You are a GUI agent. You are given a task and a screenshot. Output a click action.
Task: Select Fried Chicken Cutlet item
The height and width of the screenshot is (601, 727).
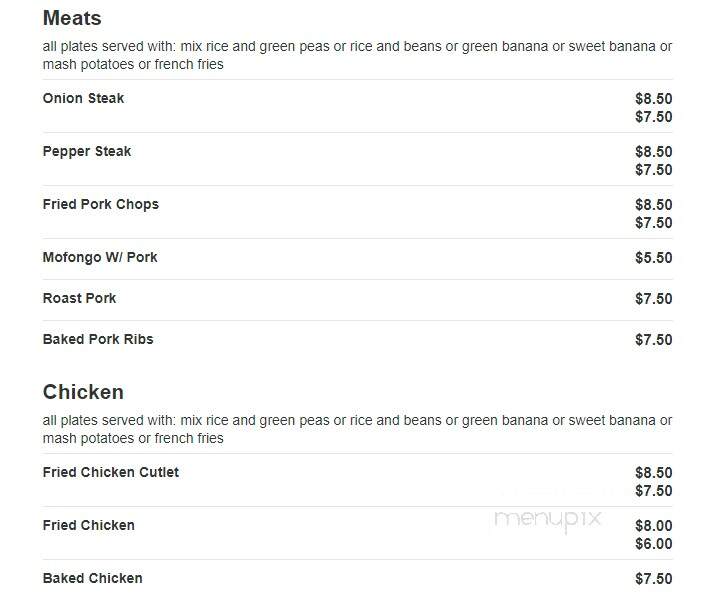tap(111, 472)
